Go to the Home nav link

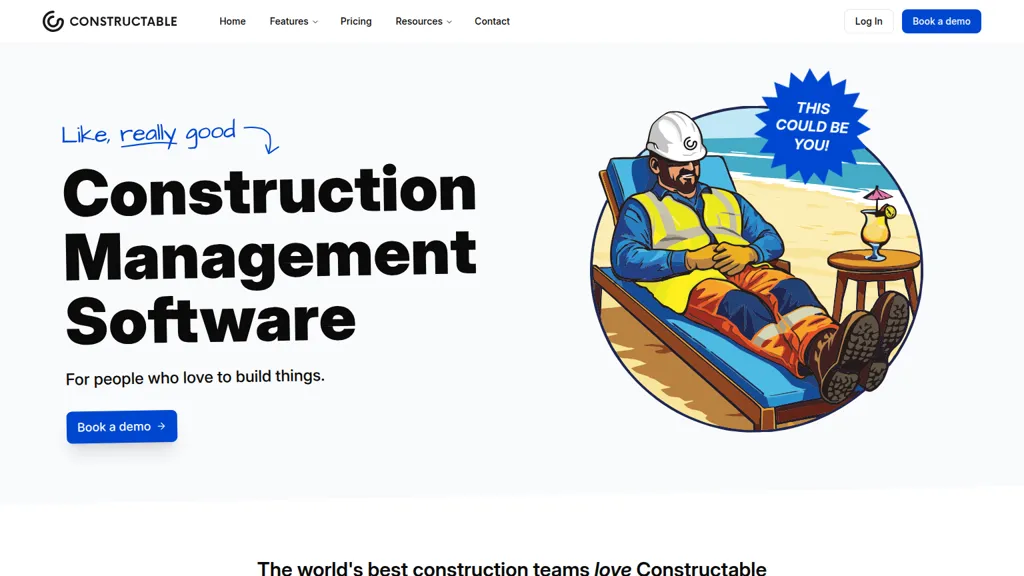coord(232,22)
